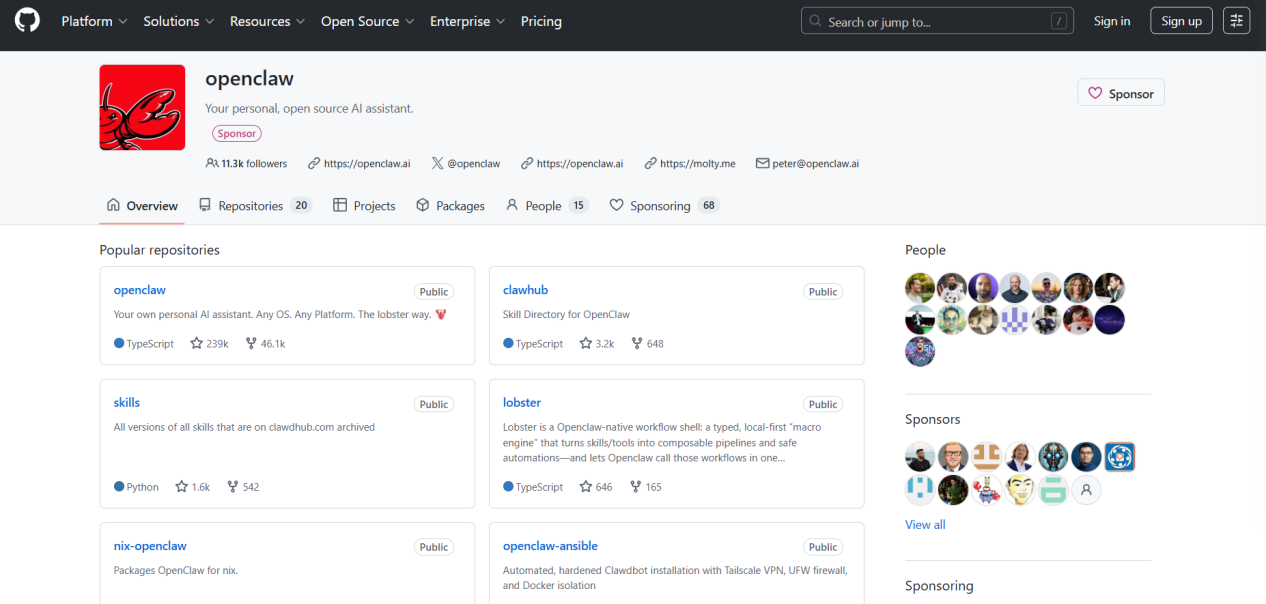Click the fork count on clawhub repository

[x=647, y=344]
